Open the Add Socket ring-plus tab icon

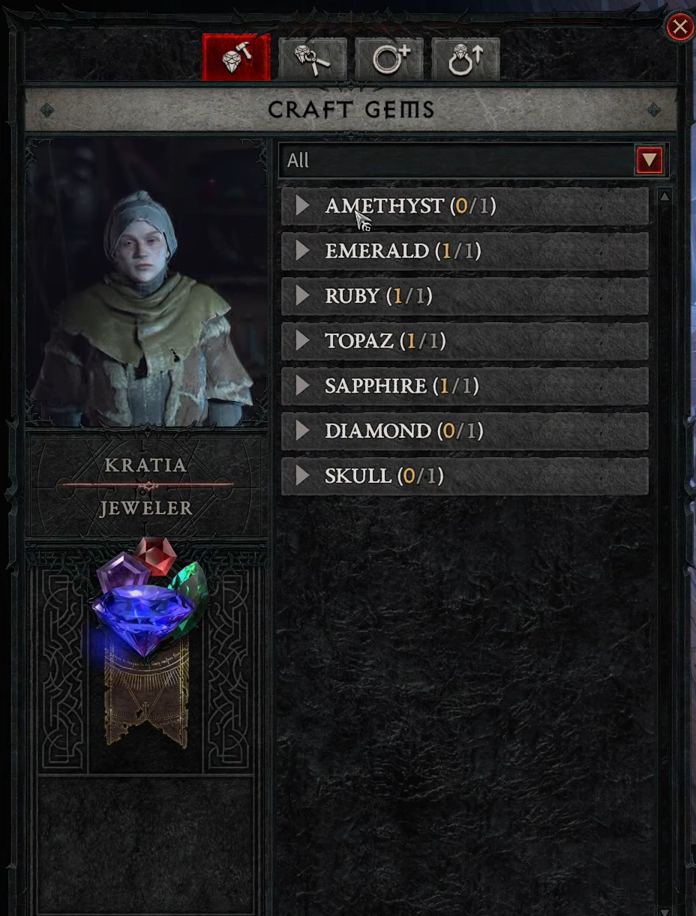point(389,58)
